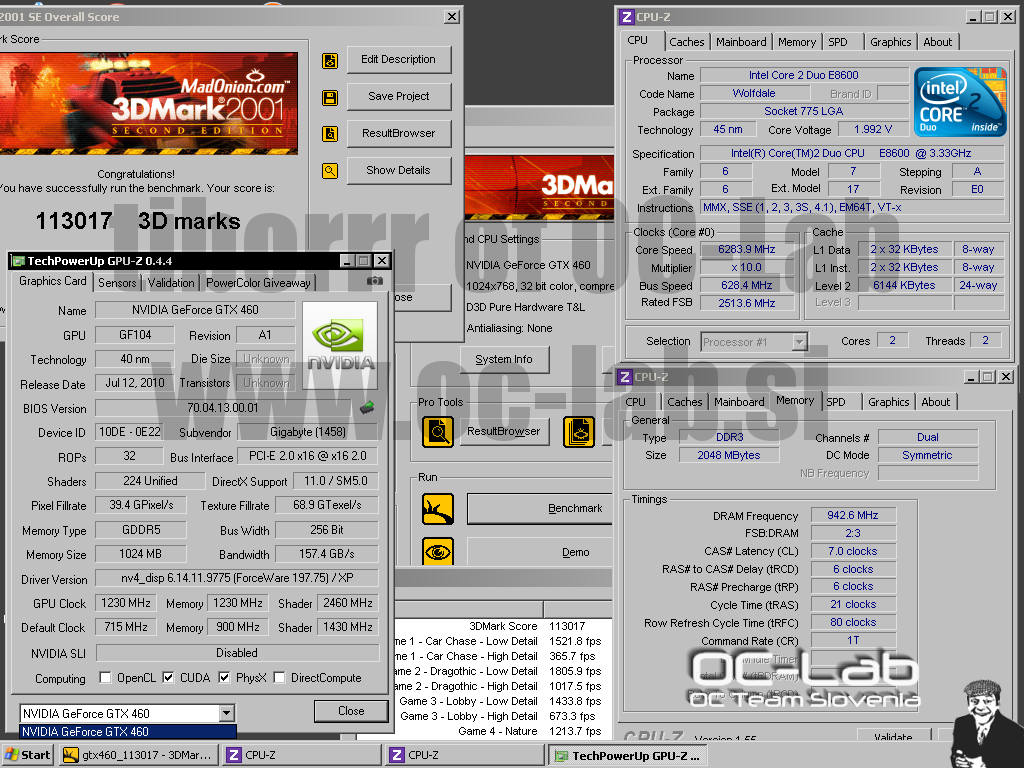This screenshot has width=1024, height=768.
Task: Click the Benchmark run icon in 3DMark
Action: tap(438, 509)
